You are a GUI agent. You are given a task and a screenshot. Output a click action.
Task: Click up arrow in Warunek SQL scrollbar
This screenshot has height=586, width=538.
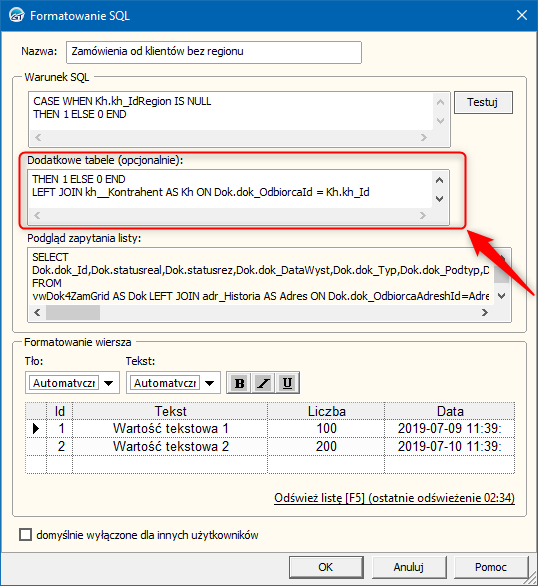pos(440,102)
